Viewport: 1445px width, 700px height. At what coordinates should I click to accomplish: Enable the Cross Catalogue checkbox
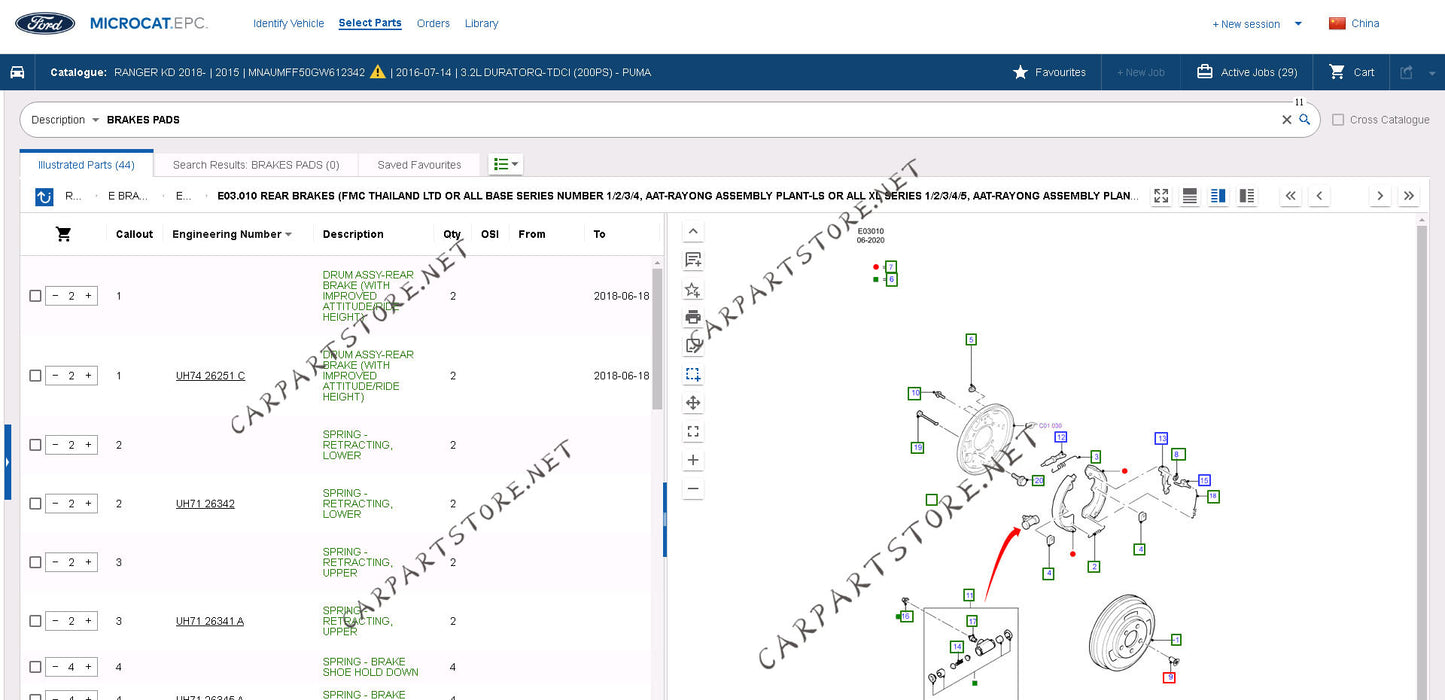tap(1338, 120)
